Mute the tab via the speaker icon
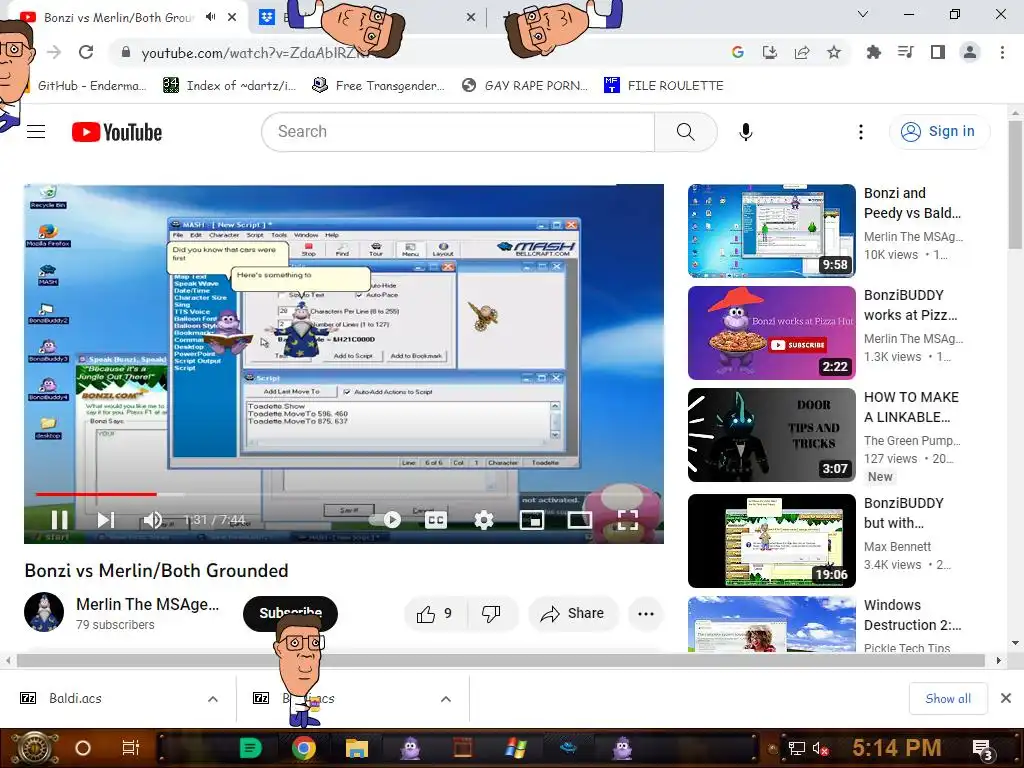 210,17
